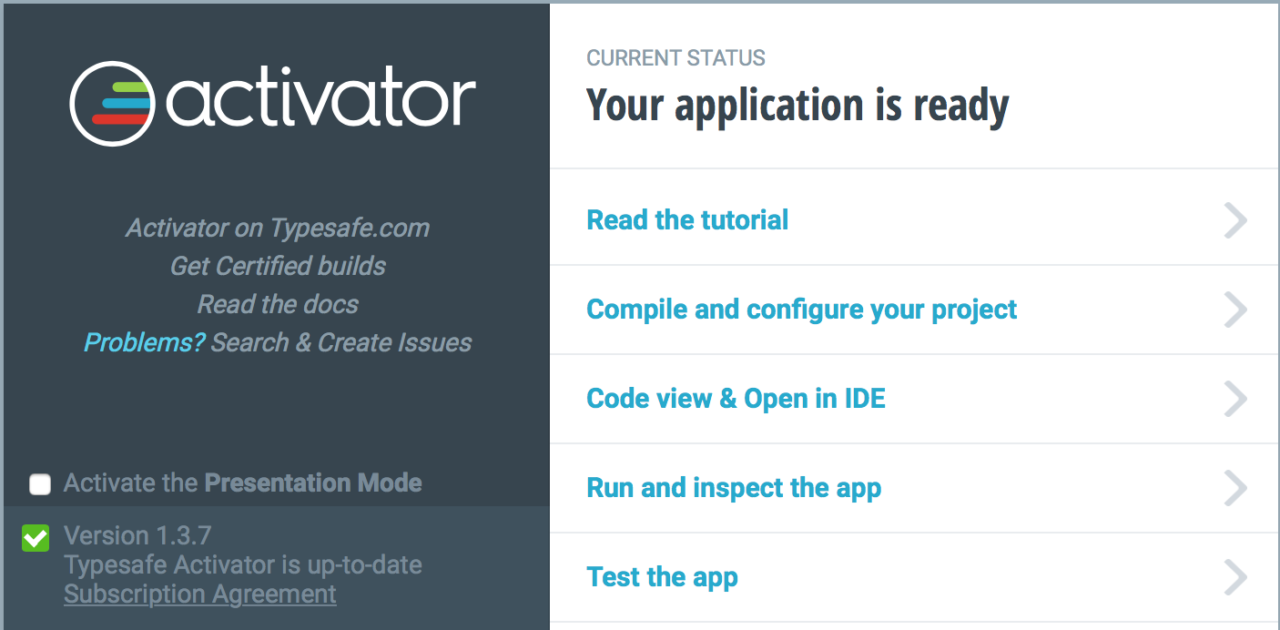Image resolution: width=1280 pixels, height=630 pixels.
Task: Expand Compile and configure your project chevron
Action: click(1236, 310)
